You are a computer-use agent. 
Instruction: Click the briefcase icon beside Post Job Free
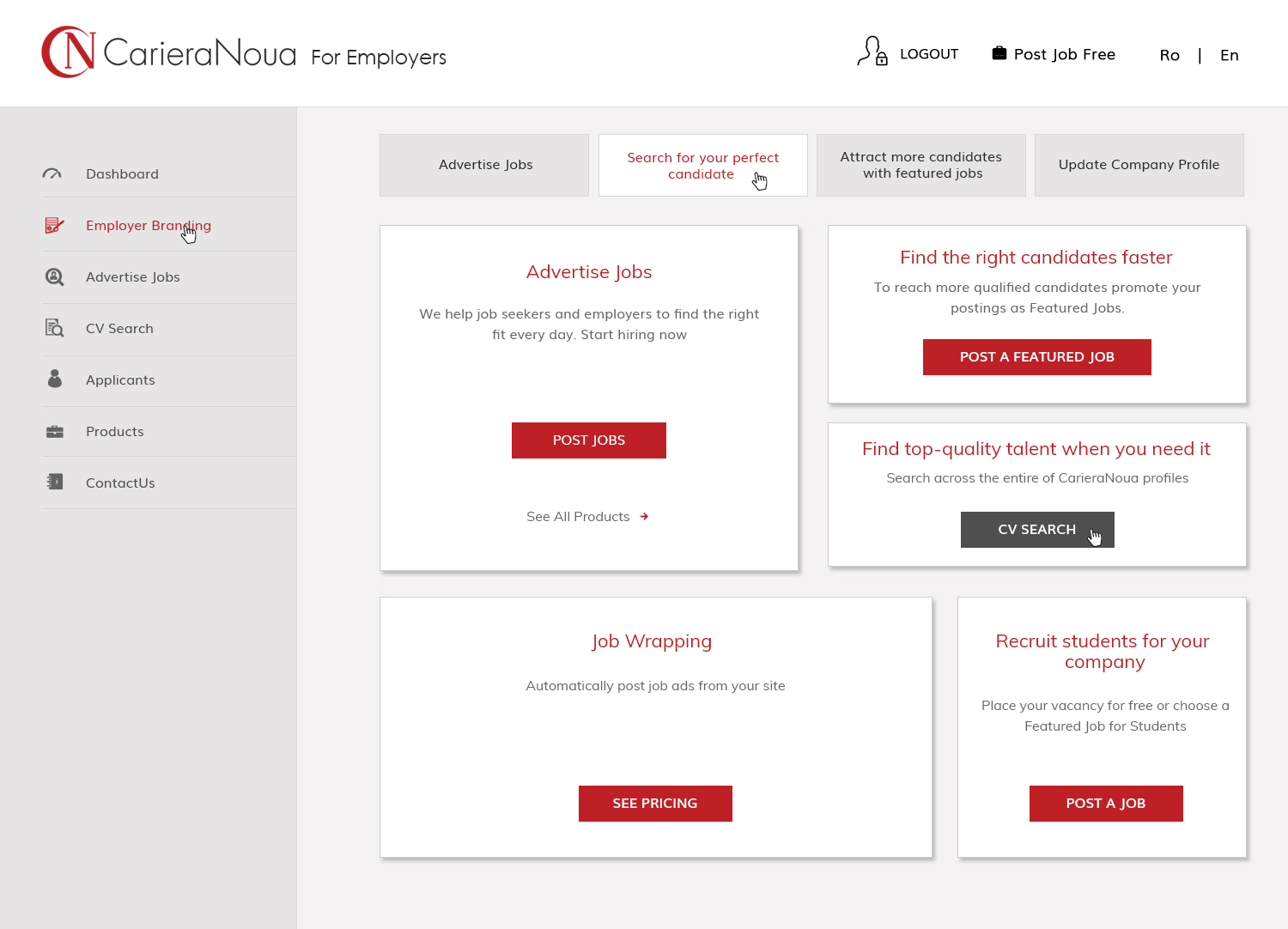point(999,52)
